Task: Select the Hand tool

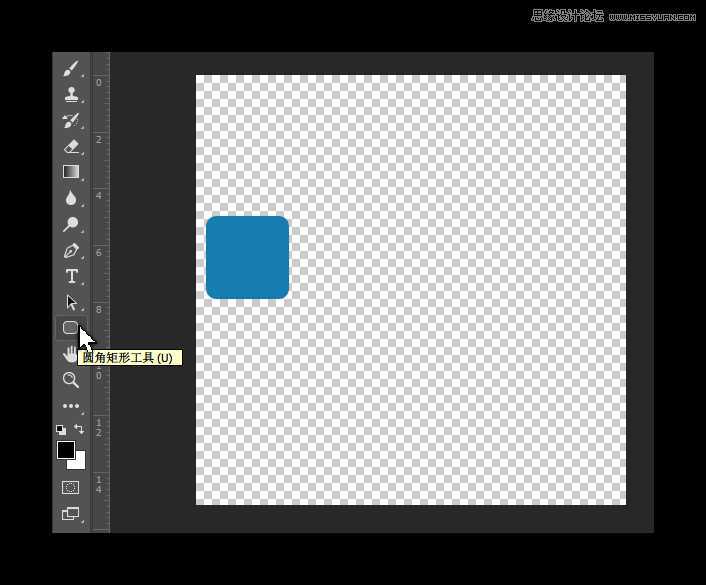Action: [68, 355]
